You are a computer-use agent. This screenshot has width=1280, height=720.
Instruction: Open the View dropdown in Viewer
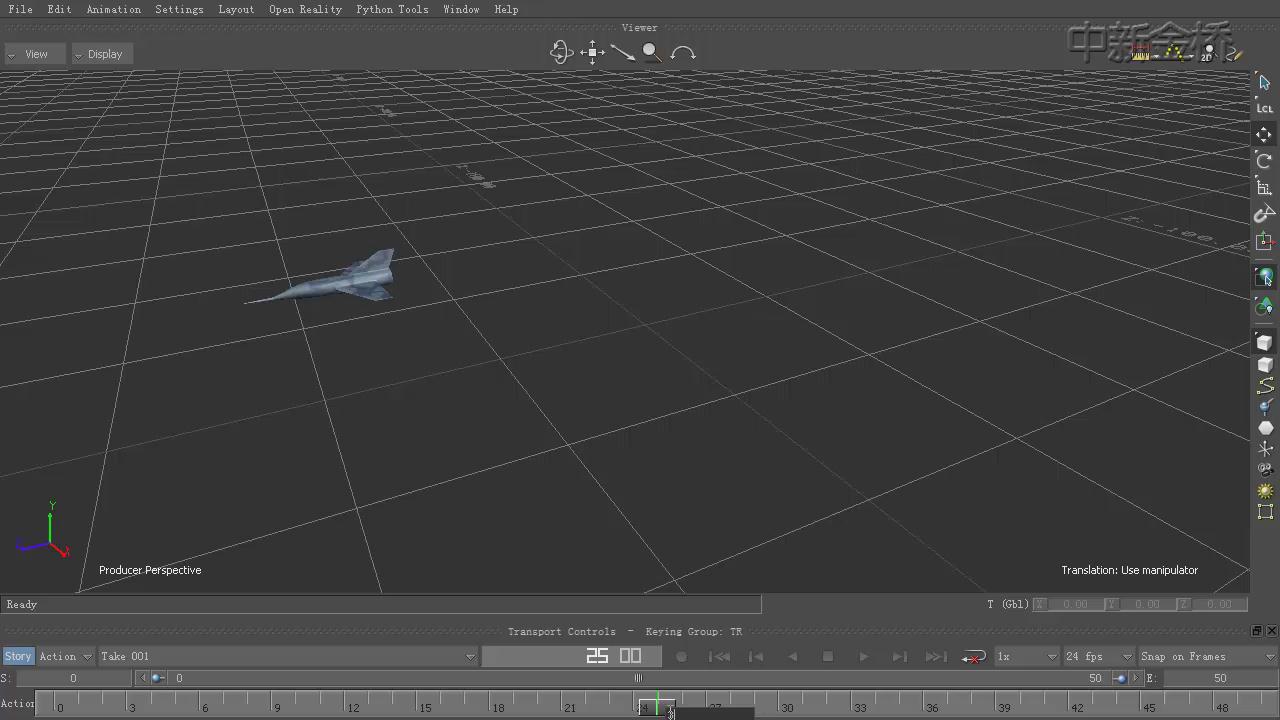36,54
